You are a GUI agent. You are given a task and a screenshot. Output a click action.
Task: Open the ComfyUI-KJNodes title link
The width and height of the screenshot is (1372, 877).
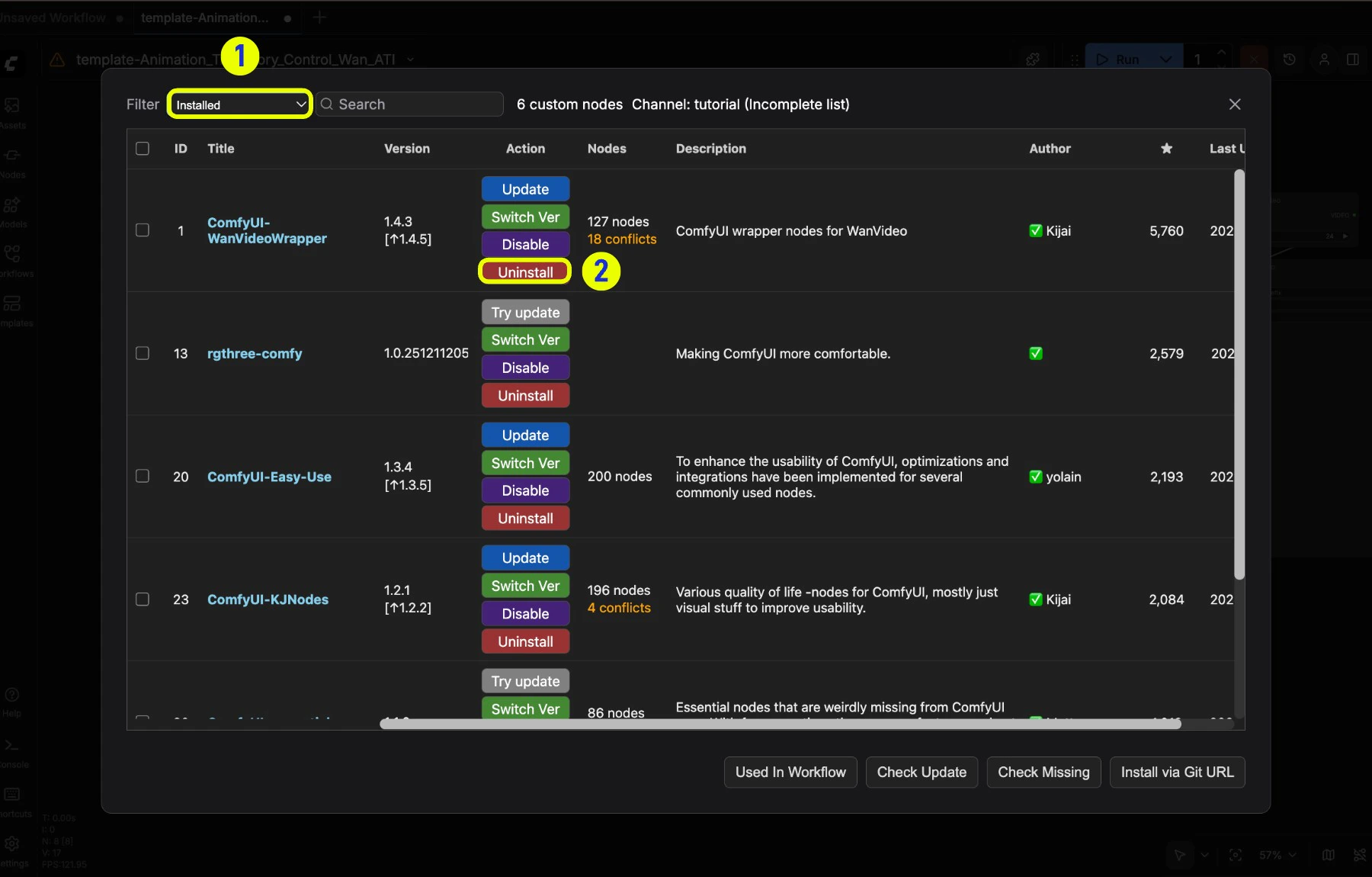tap(268, 599)
